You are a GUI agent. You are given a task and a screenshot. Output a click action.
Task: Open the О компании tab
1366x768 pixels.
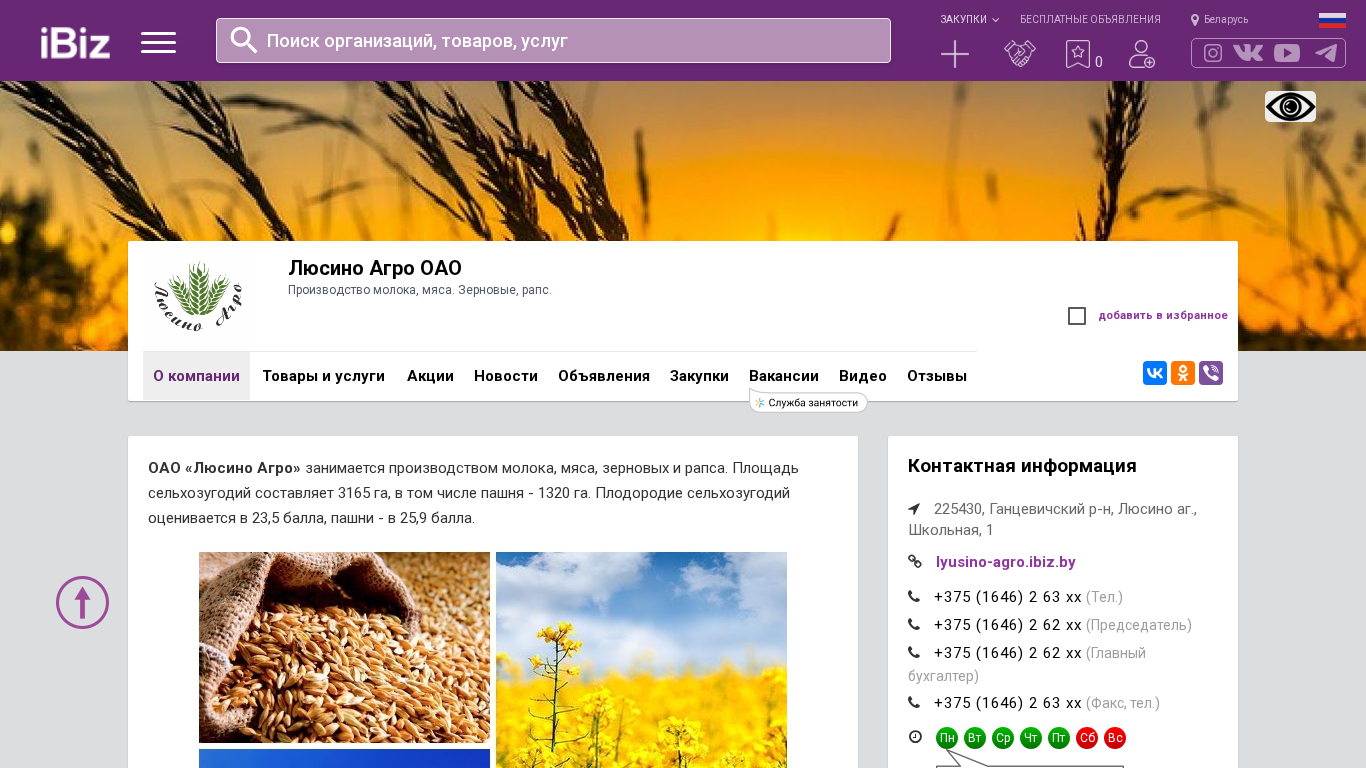pyautogui.click(x=196, y=376)
